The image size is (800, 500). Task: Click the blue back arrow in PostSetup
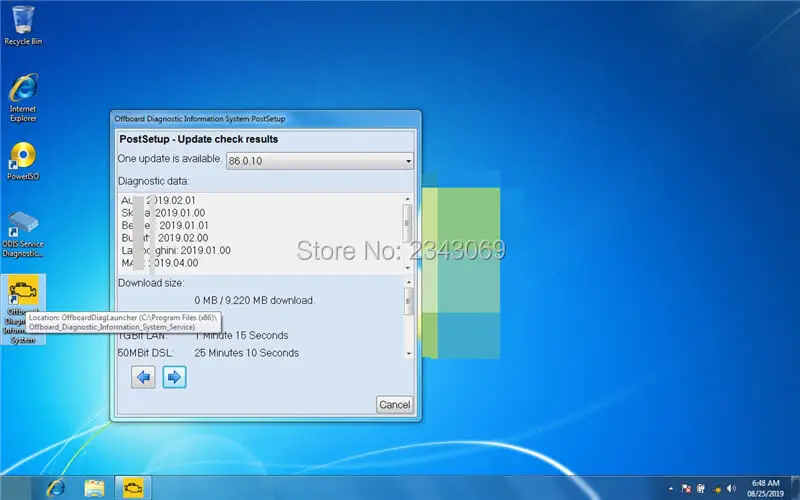[143, 377]
